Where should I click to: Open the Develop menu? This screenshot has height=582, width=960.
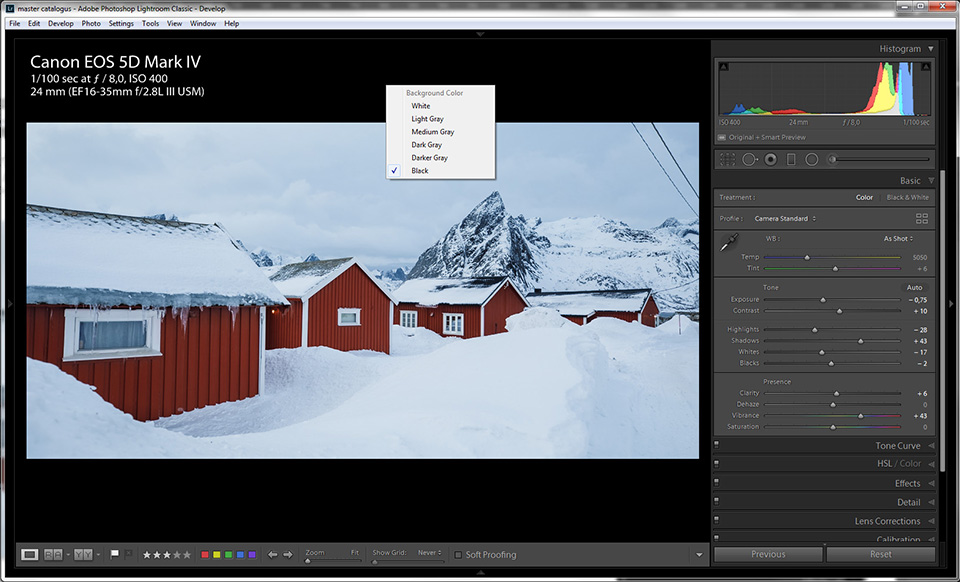61,23
